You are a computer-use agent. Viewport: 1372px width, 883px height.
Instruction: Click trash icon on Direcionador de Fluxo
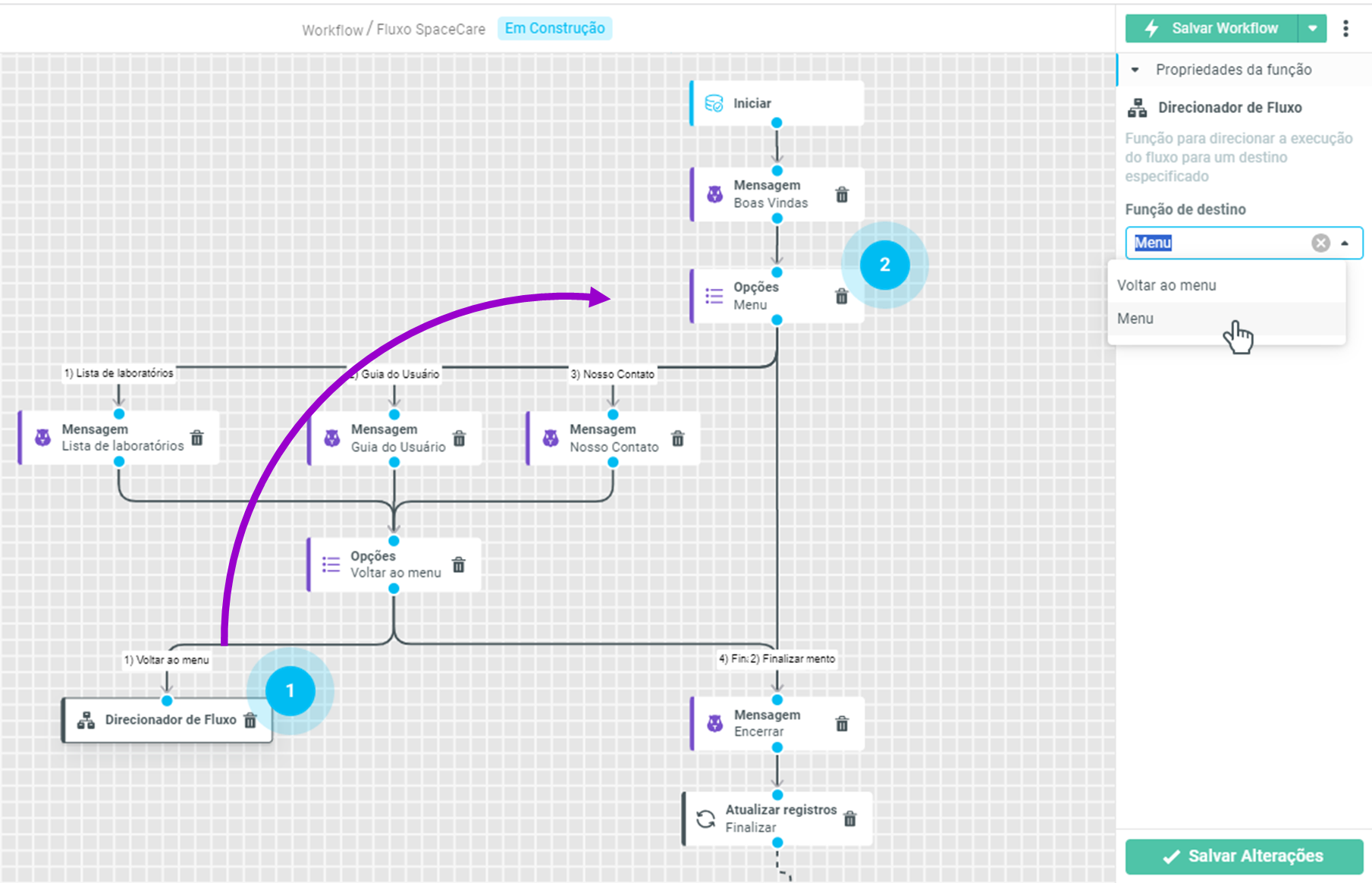(250, 720)
